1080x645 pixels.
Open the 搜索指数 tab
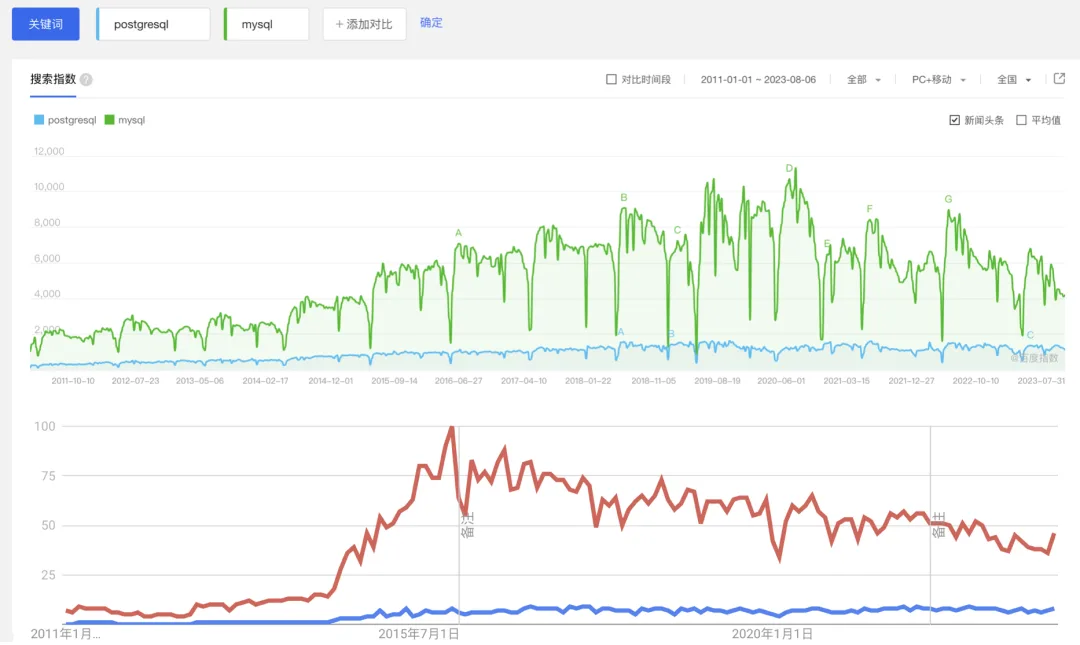point(53,79)
